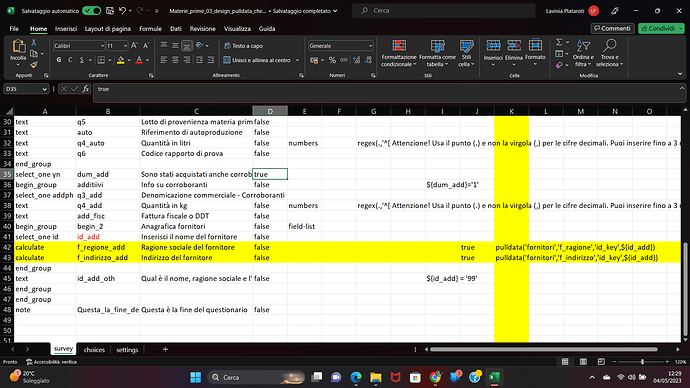Open the Formattazione condizionale menu
Image resolution: width=690 pixels, height=388 pixels.
coord(399,53)
